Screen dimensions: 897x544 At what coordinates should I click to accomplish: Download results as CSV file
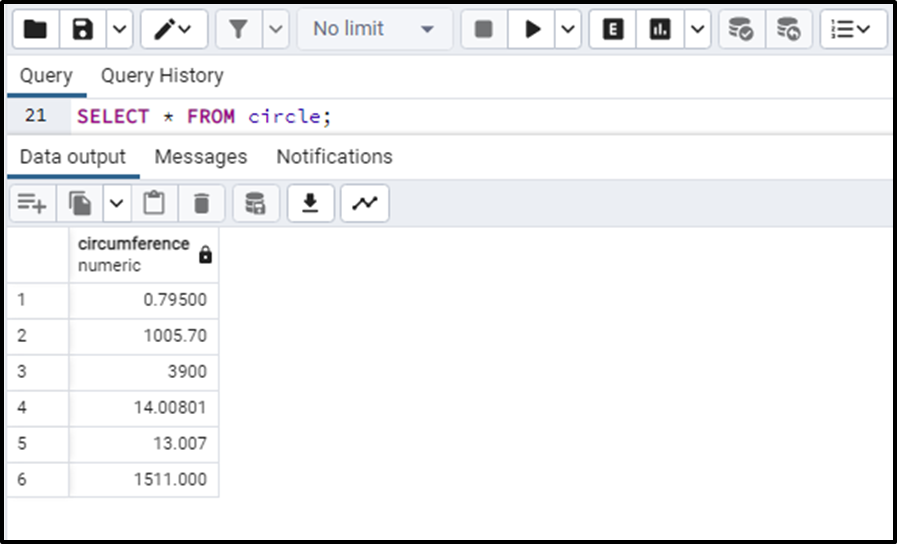click(311, 203)
